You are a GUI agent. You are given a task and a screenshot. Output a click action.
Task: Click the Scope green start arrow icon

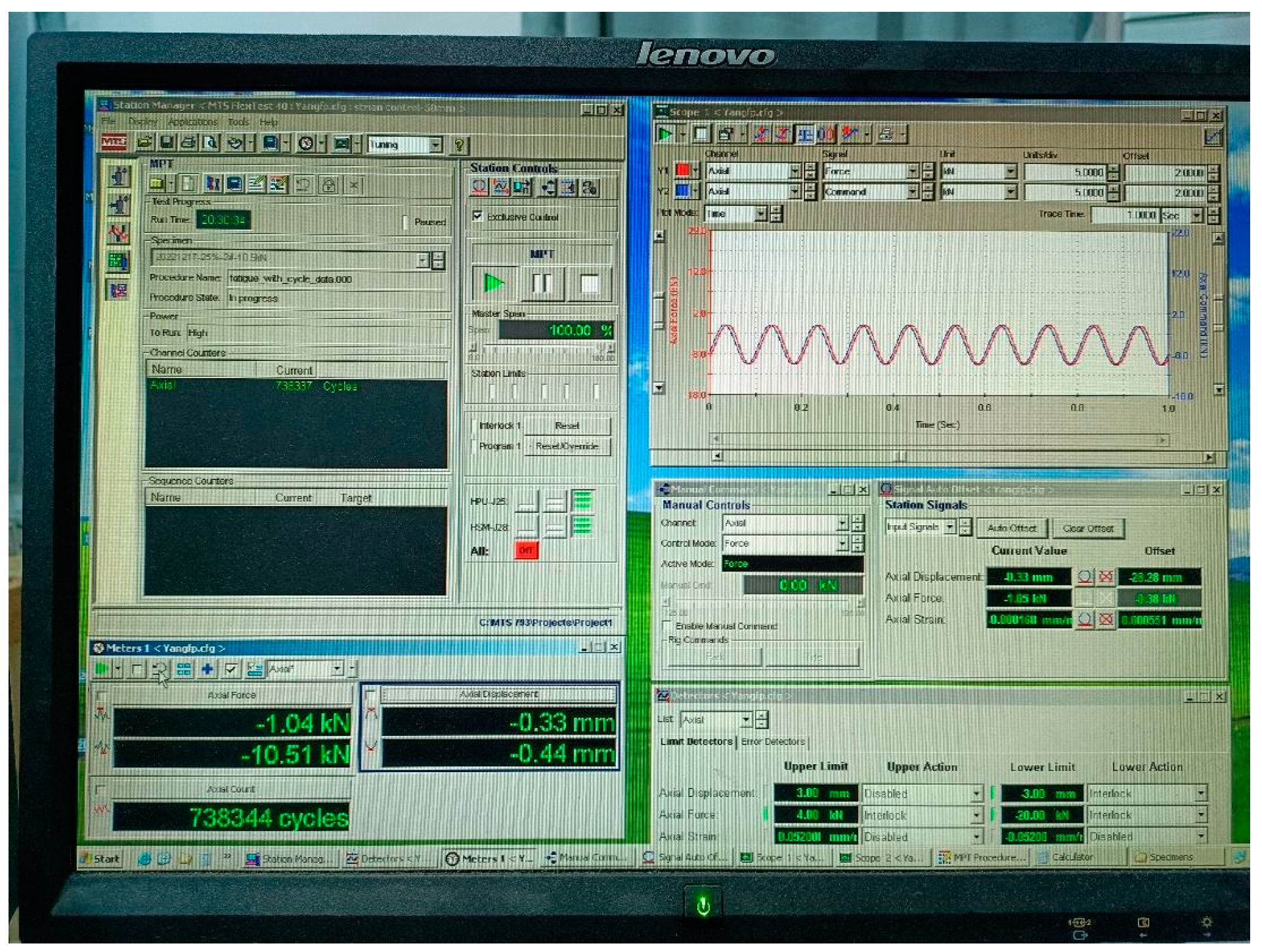click(665, 134)
